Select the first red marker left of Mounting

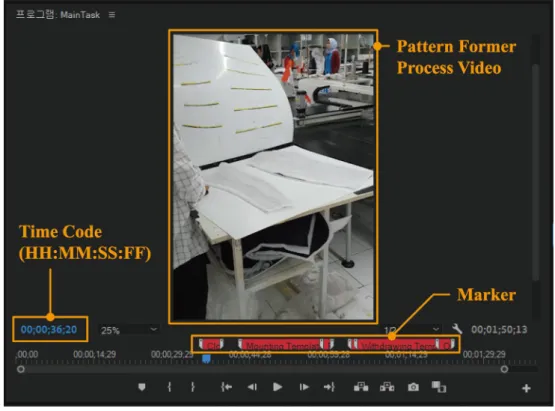pyautogui.click(x=211, y=345)
